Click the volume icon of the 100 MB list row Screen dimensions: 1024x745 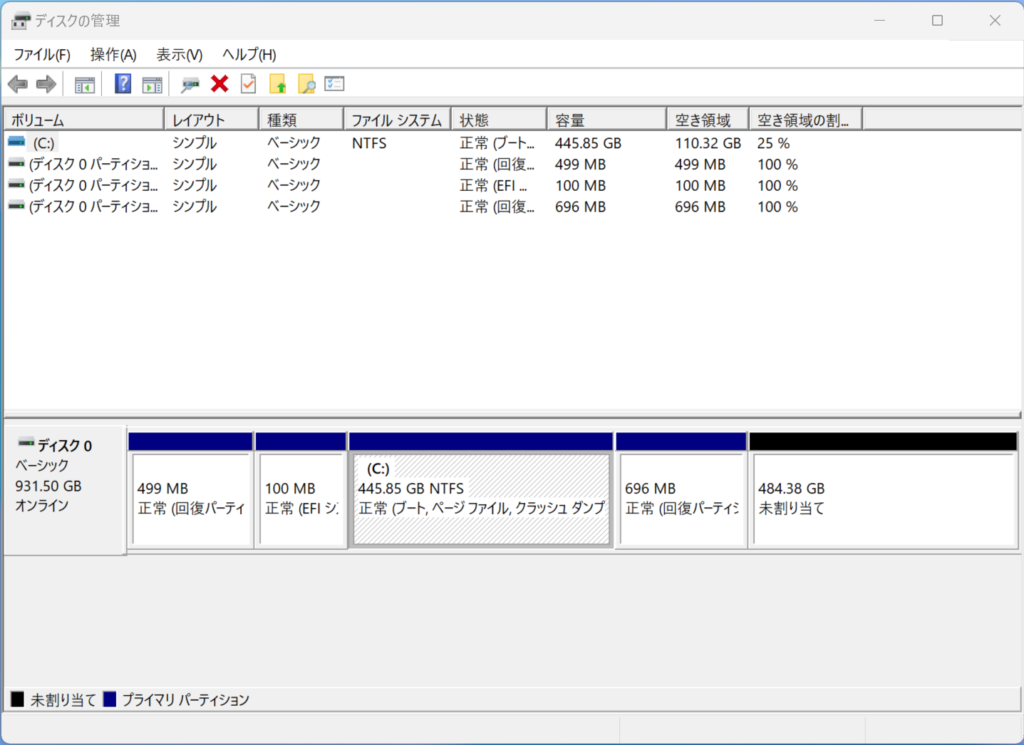coord(16,185)
